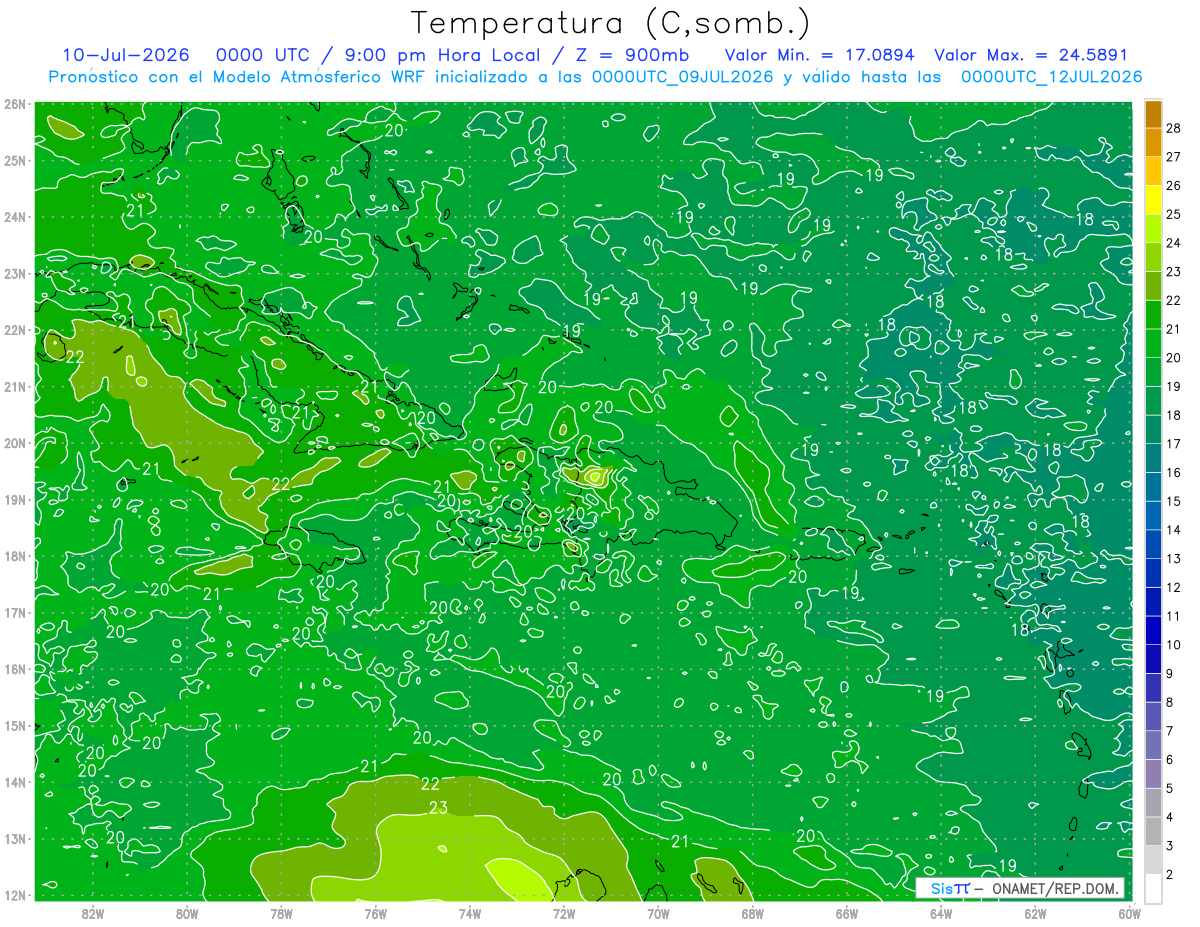Click the "23" contour label on the map
Screen dimensions: 1200x927
pos(438,808)
